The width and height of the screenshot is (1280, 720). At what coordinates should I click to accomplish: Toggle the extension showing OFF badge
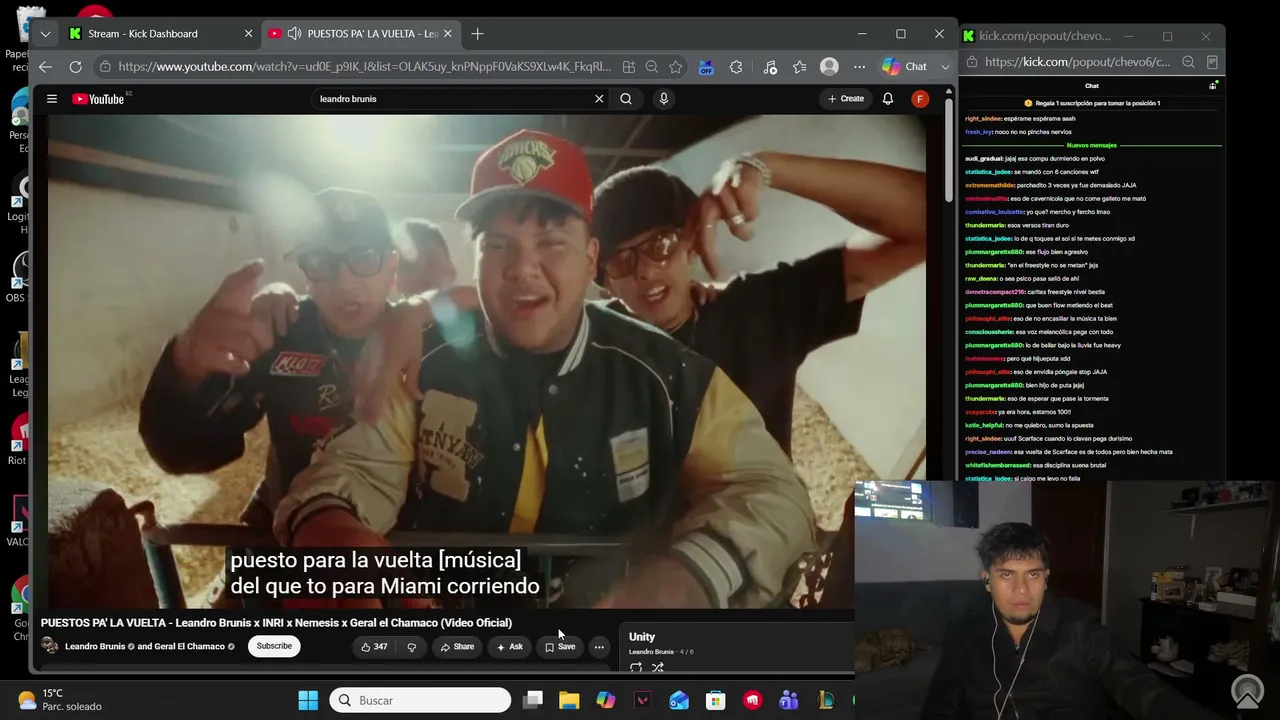706,67
